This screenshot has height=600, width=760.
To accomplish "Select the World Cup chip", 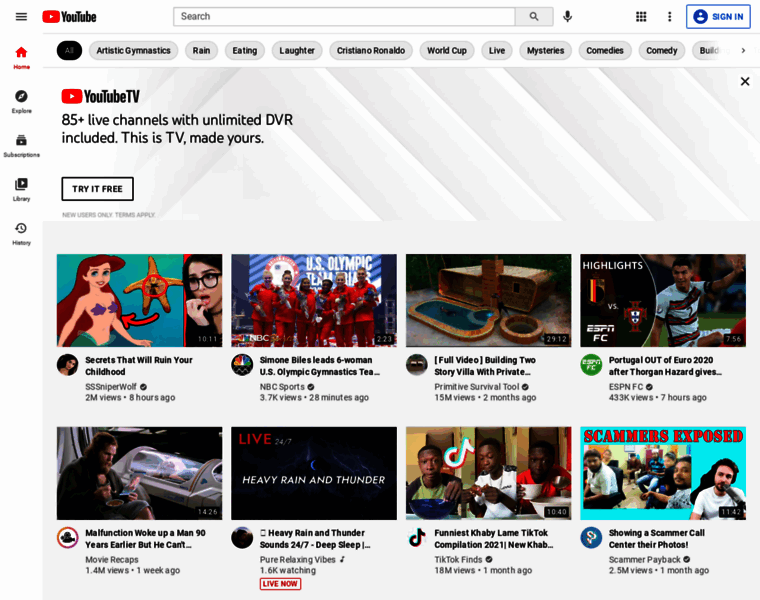I will point(447,50).
